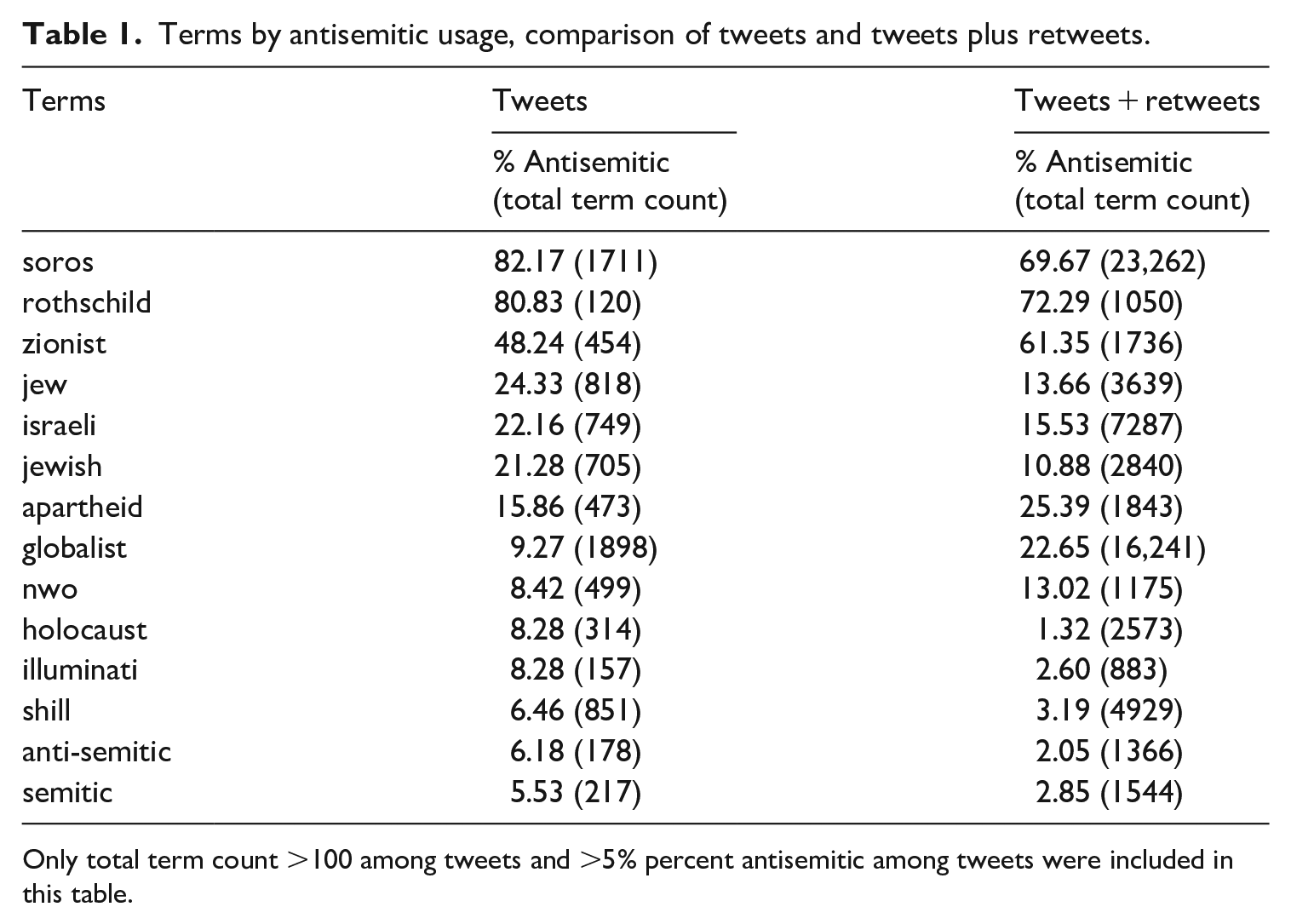1291x924 pixels.
Task: Select the illuminati retweets value 2.60 (883)
Action: click(x=1101, y=670)
